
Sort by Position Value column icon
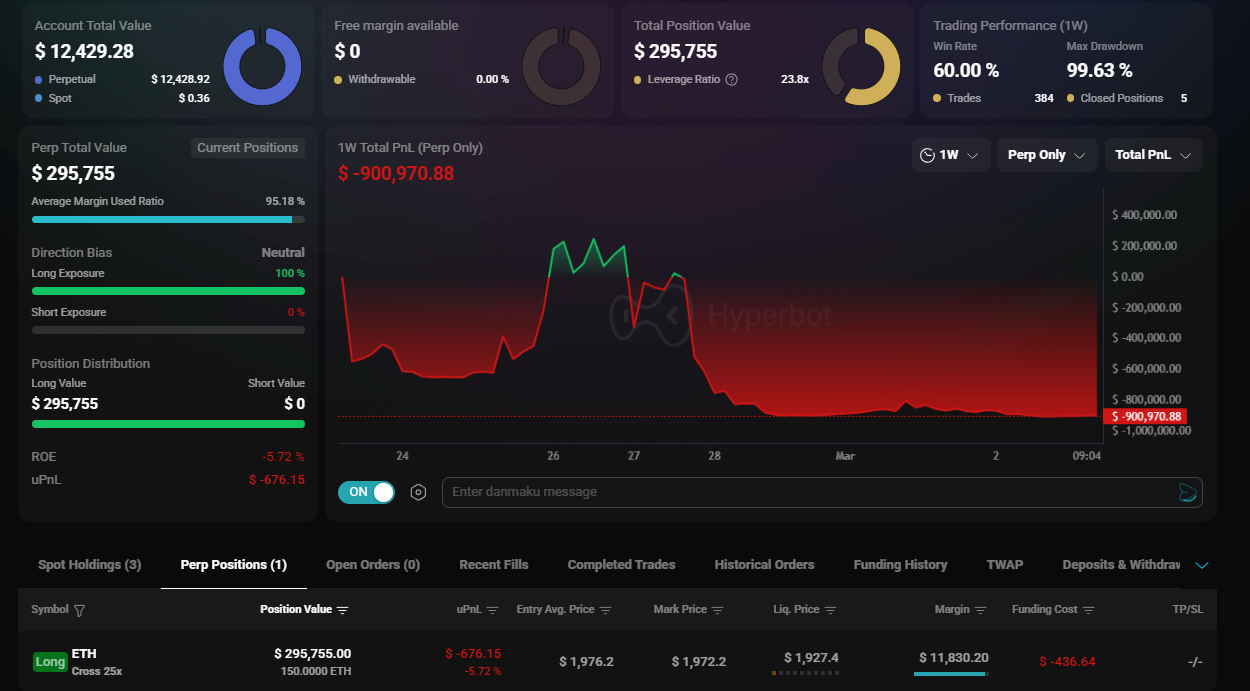point(343,610)
